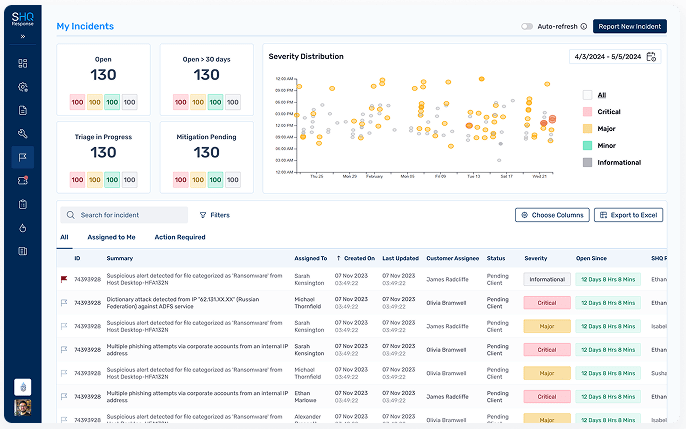Switch to the Assigned to Me tab
686x429 pixels.
(x=111, y=237)
